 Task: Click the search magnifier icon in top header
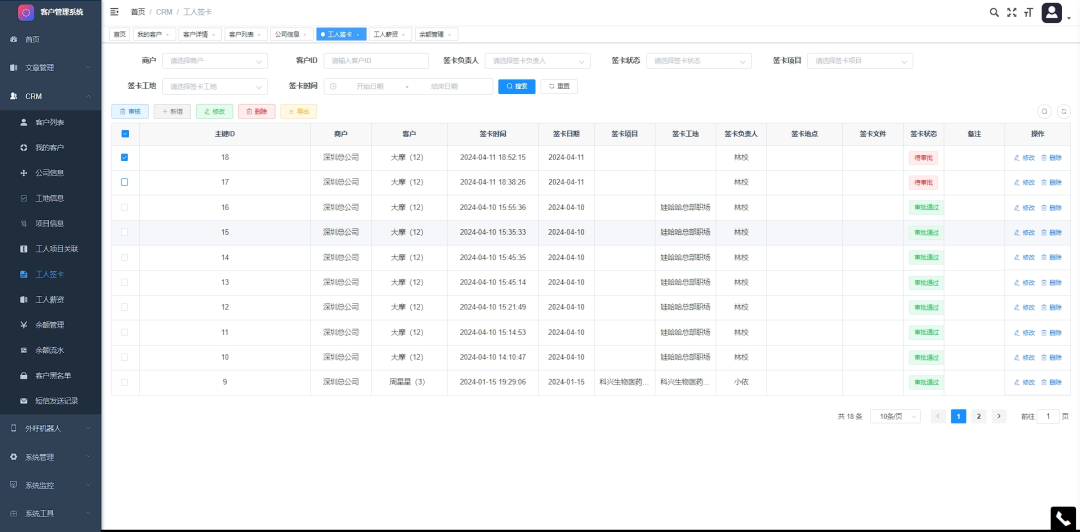pos(994,12)
